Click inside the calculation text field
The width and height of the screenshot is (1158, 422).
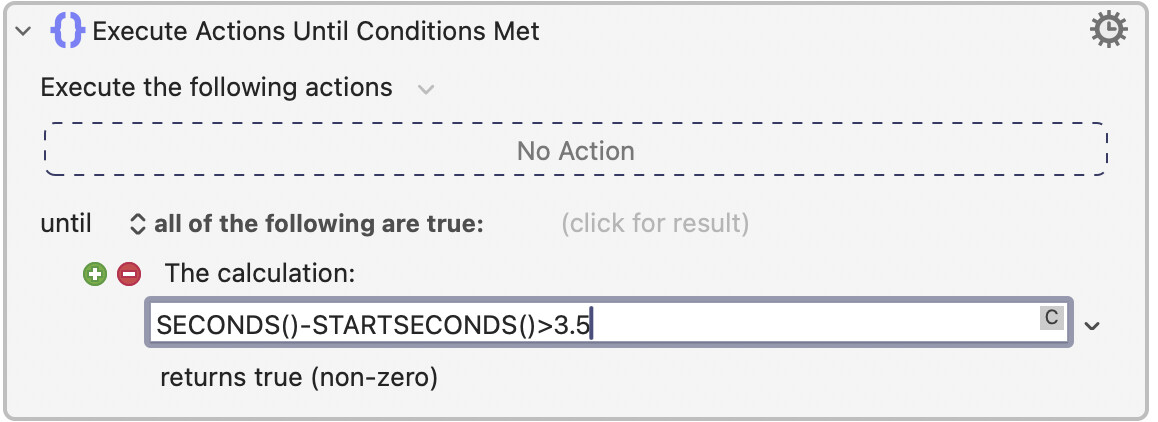800,324
